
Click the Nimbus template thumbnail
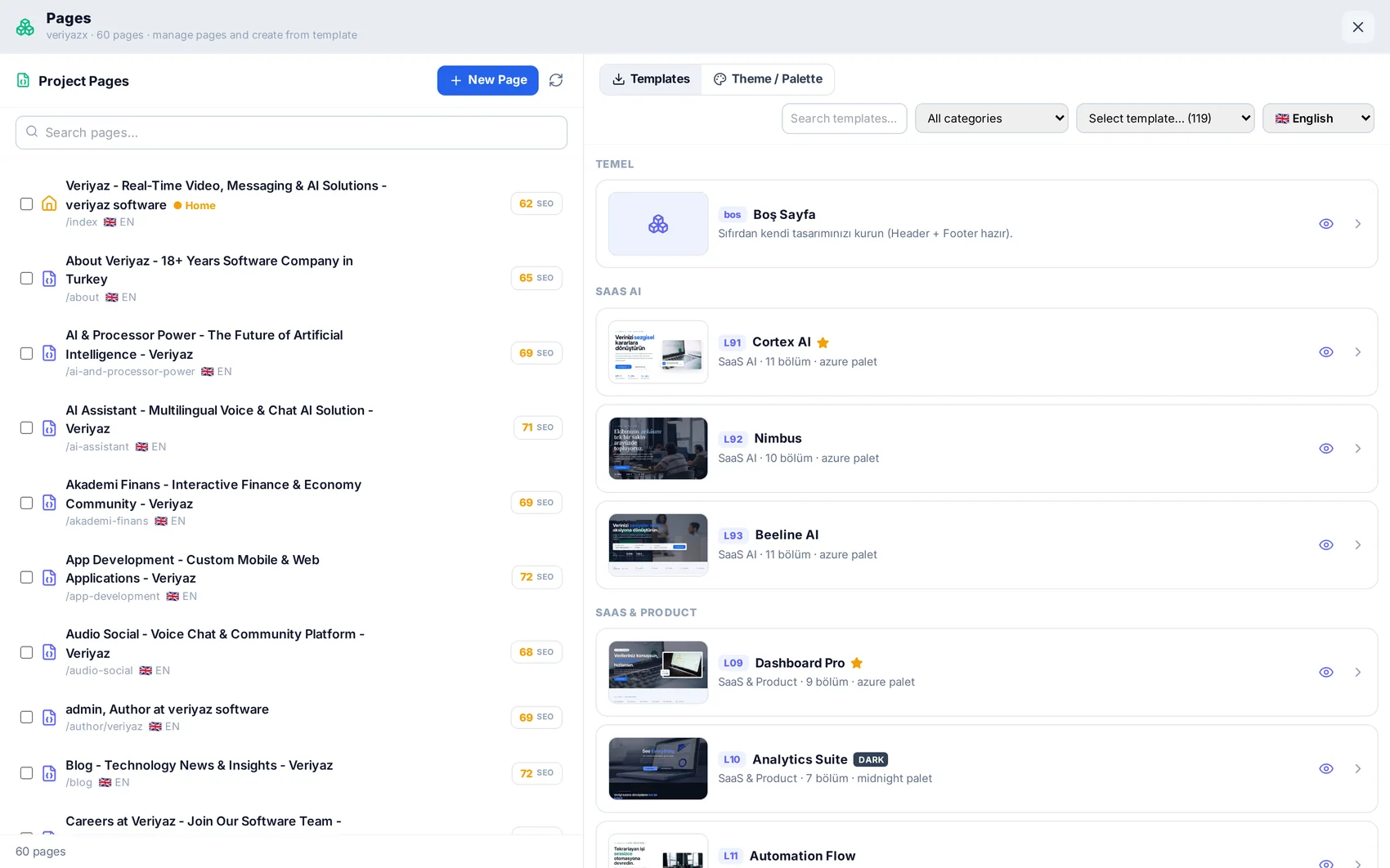point(658,449)
